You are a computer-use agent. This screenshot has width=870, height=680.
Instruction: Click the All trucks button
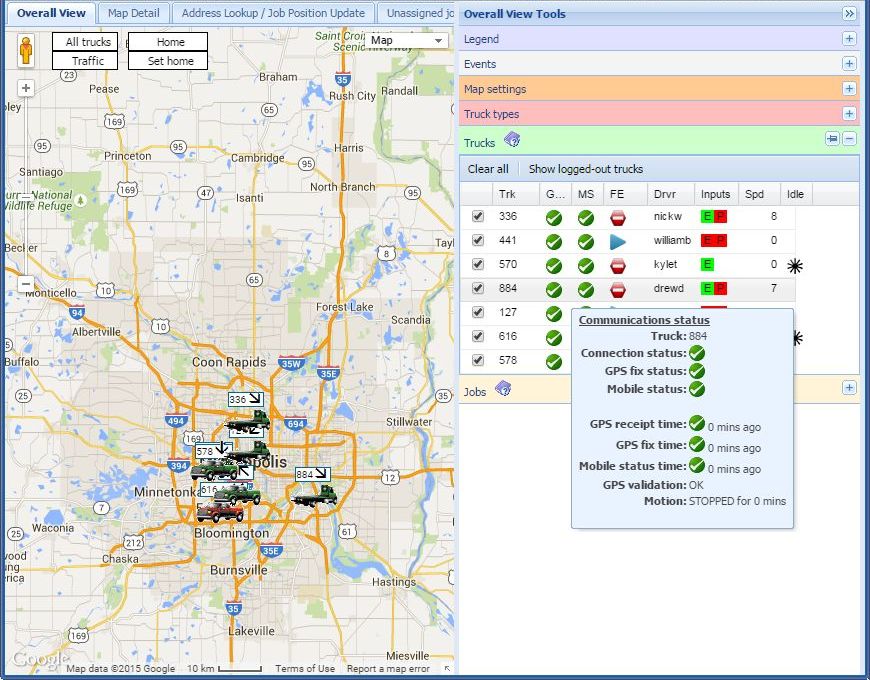(x=87, y=42)
